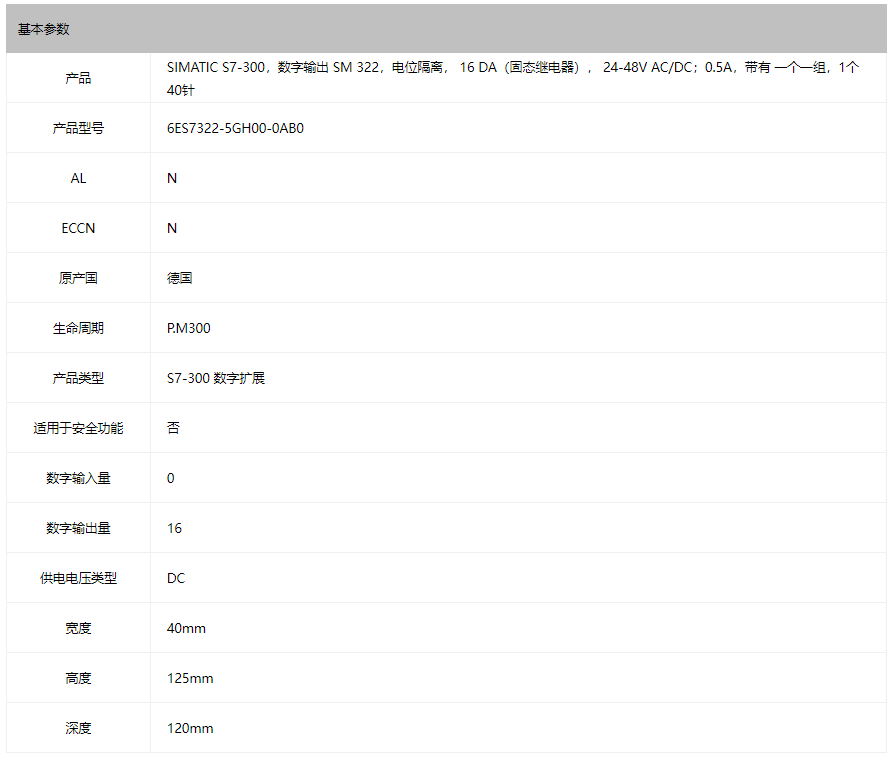Click the S7-300 数字扩展 value

click(216, 378)
